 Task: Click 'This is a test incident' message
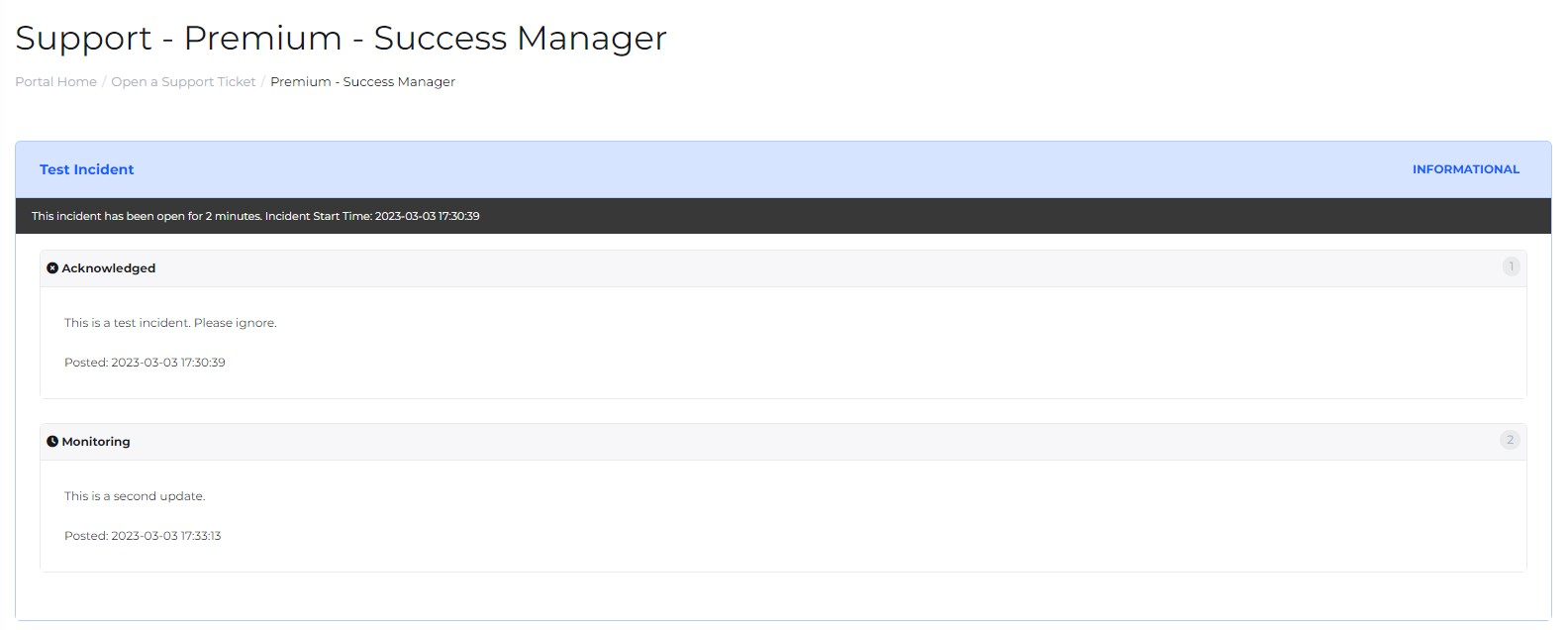[170, 323]
